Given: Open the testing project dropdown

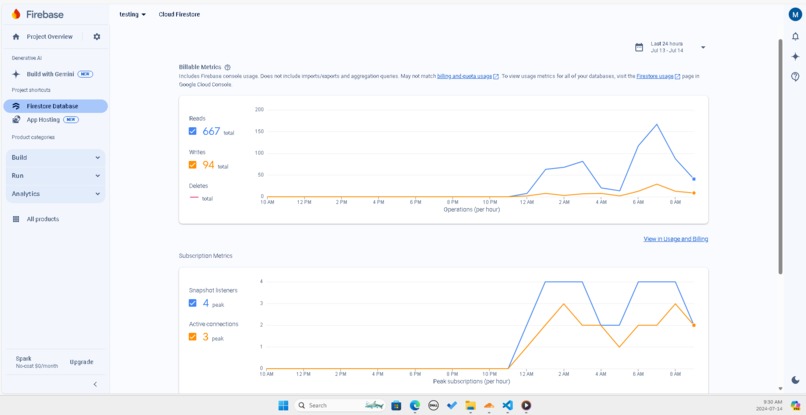Looking at the screenshot, I should [133, 14].
